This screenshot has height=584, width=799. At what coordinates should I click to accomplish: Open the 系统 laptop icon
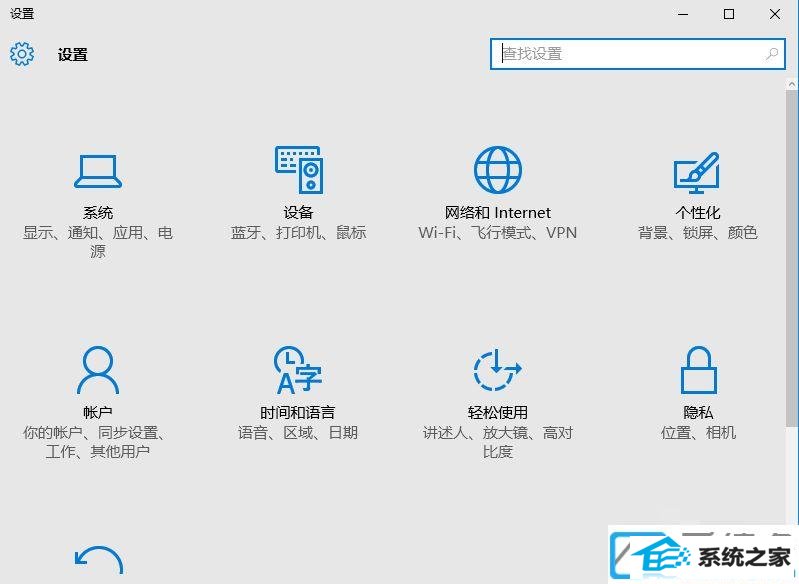point(98,171)
